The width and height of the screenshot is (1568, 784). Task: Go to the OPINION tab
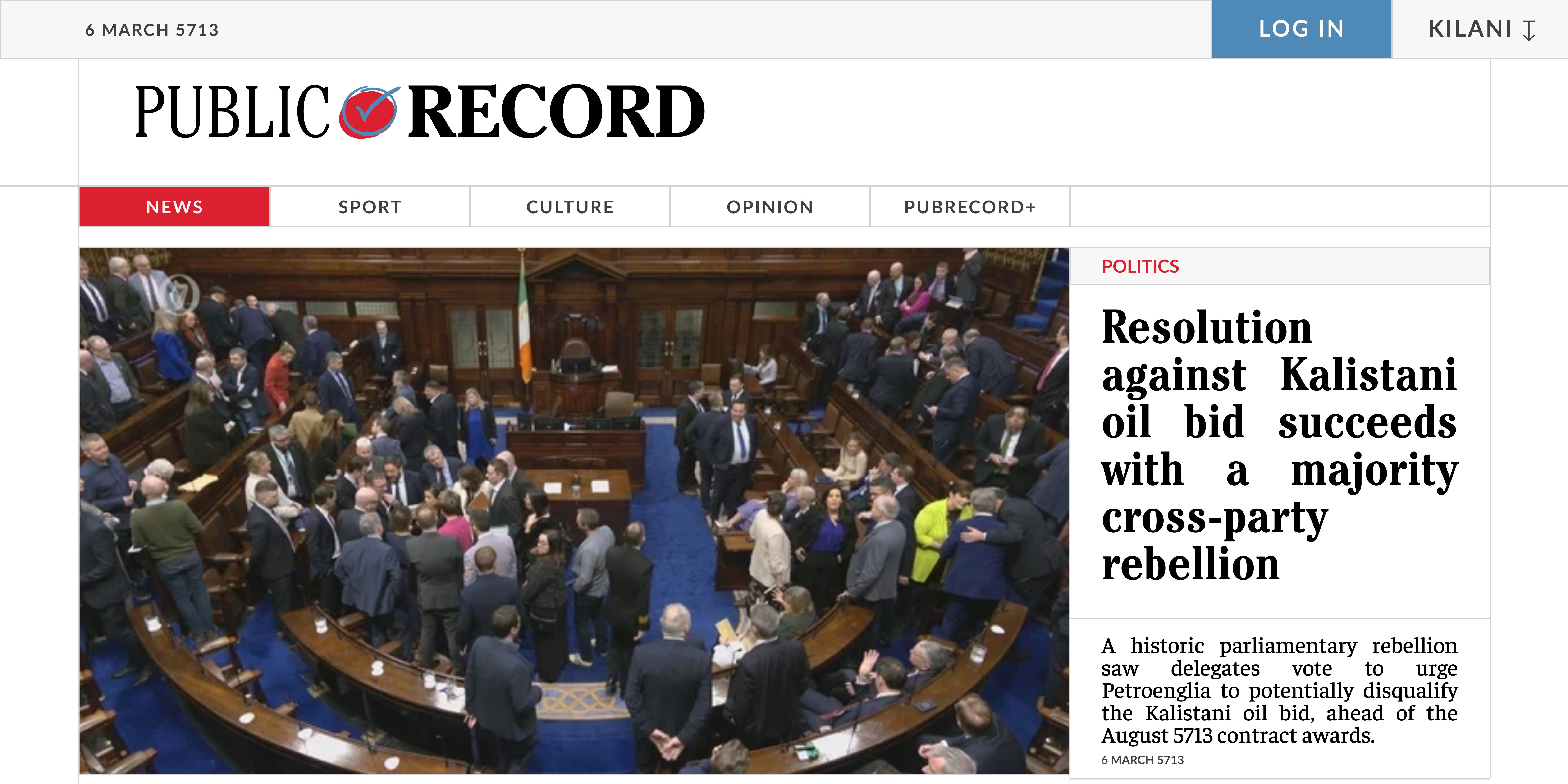click(770, 207)
